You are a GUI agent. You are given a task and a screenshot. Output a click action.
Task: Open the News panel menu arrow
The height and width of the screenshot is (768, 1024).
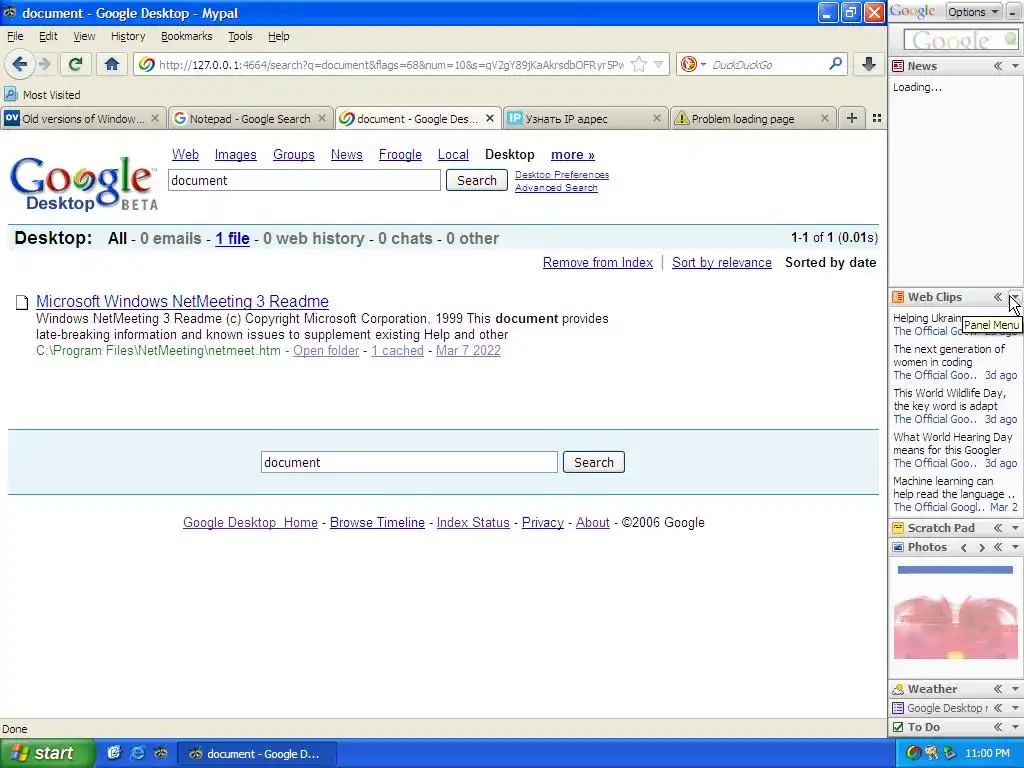(1015, 66)
